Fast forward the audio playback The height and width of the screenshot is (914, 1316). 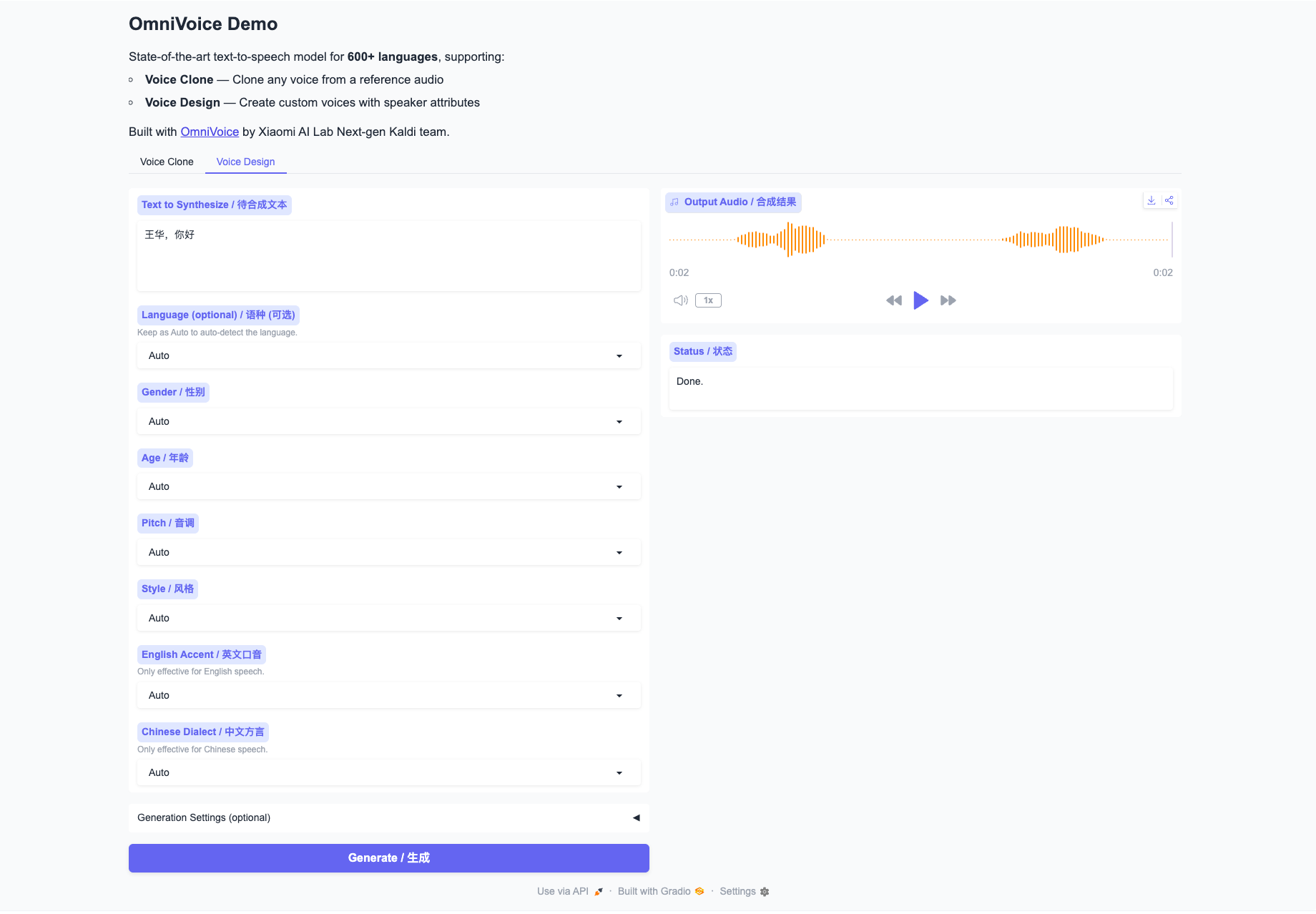(x=948, y=300)
